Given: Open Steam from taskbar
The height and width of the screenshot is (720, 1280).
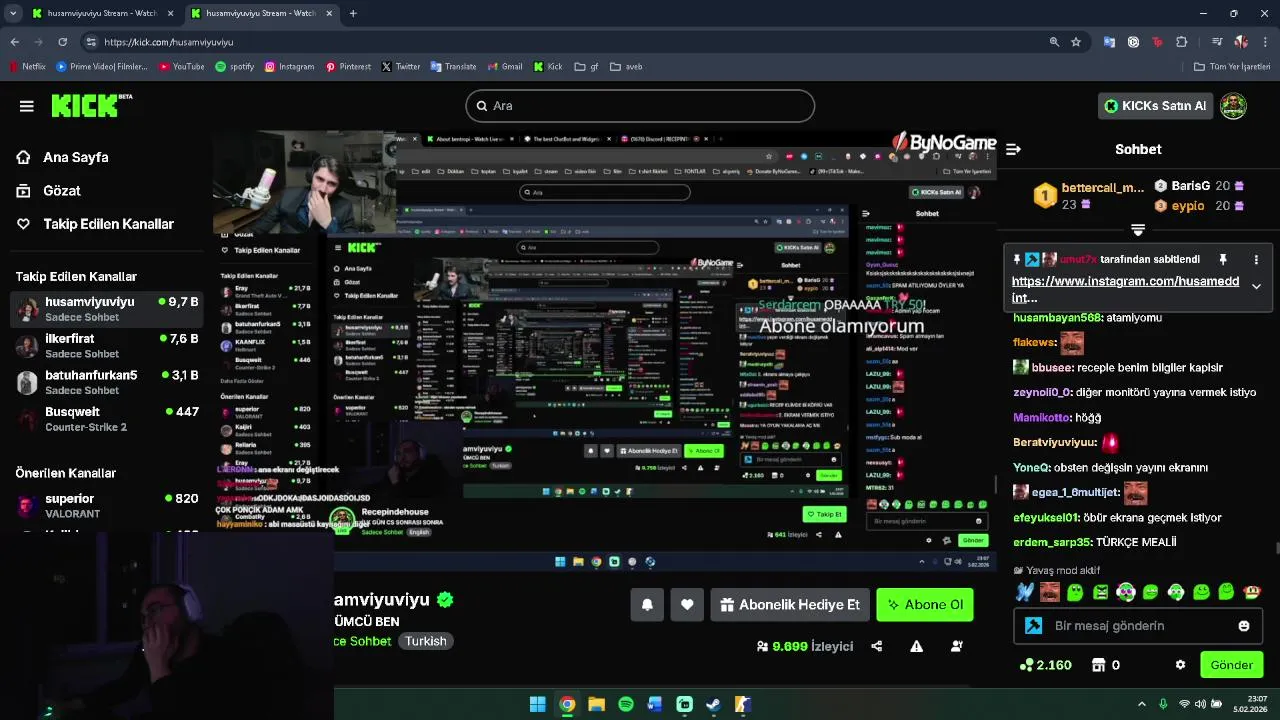Looking at the screenshot, I should click(x=713, y=704).
